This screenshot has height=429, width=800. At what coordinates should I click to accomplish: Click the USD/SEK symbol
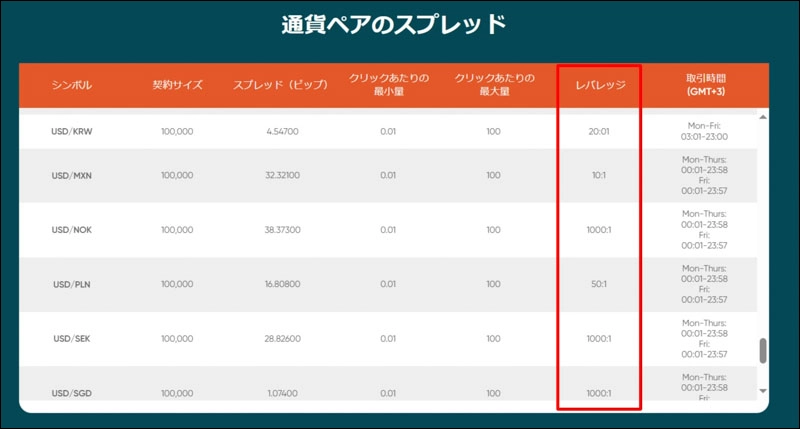[x=72, y=339]
